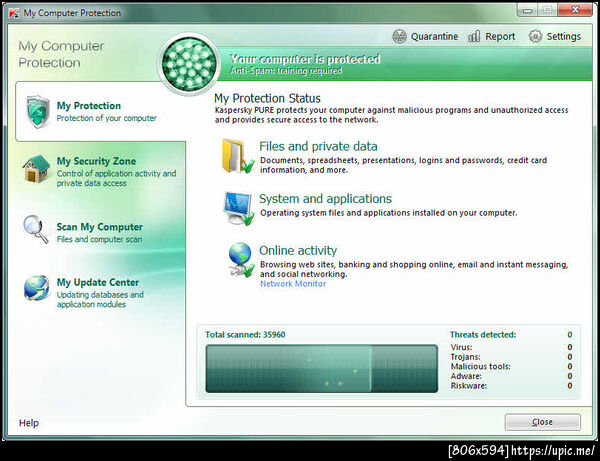Viewport: 600px width, 461px height.
Task: Click 'Anti-Spam: training required' message
Action: [286, 71]
